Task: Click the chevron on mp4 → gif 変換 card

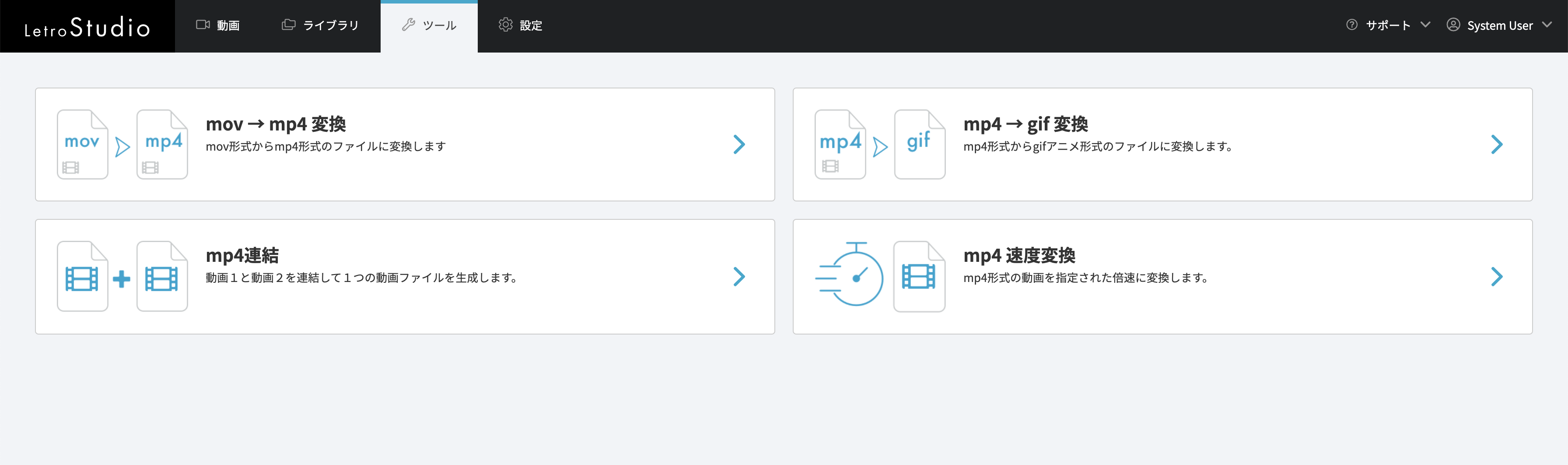Action: point(1497,144)
